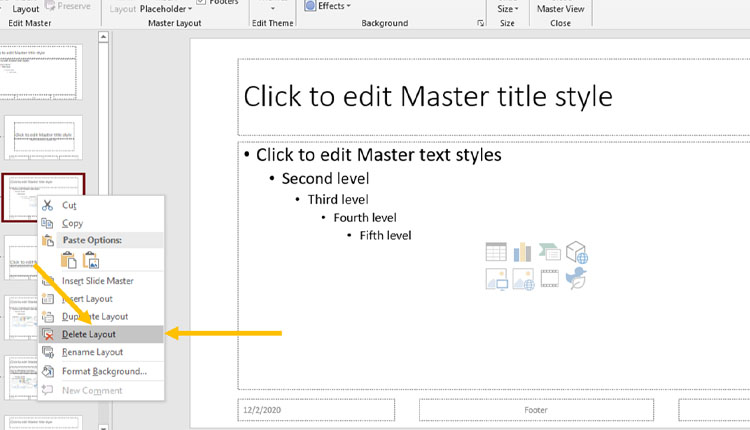This screenshot has height=430, width=750.
Task: Click Cut in the context menu
Action: click(69, 205)
